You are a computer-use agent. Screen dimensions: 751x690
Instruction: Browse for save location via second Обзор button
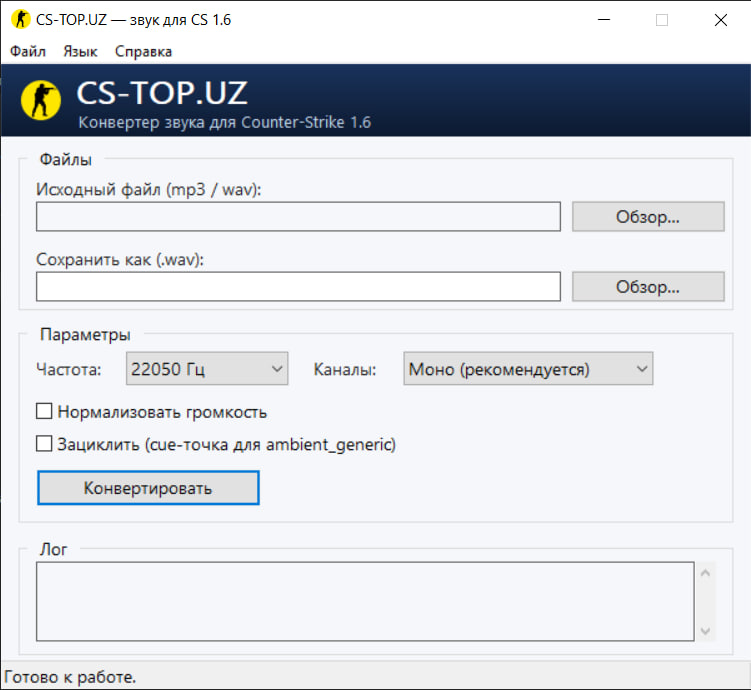tap(648, 286)
